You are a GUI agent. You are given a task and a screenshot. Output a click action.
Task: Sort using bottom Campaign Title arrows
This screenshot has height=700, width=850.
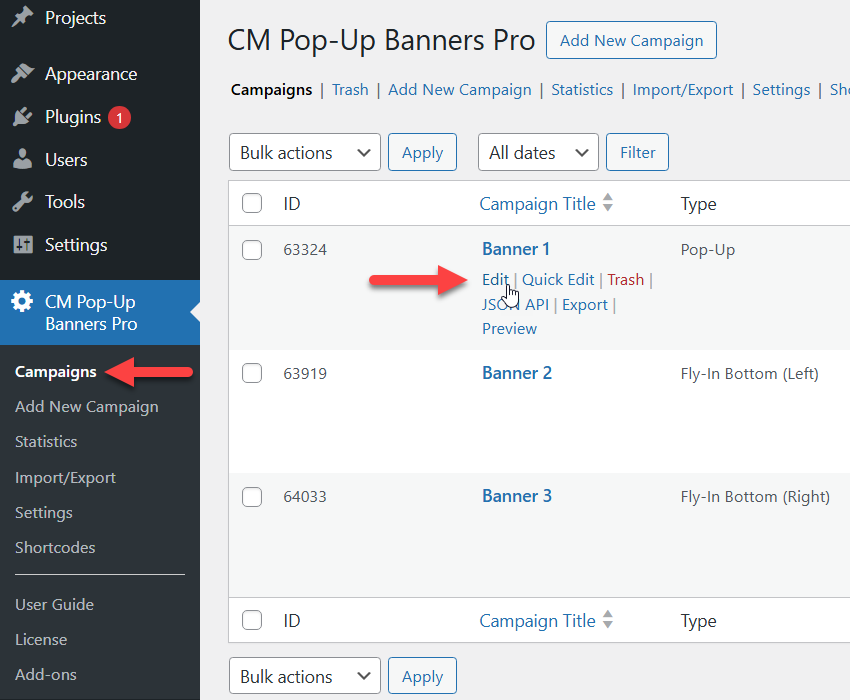(608, 619)
